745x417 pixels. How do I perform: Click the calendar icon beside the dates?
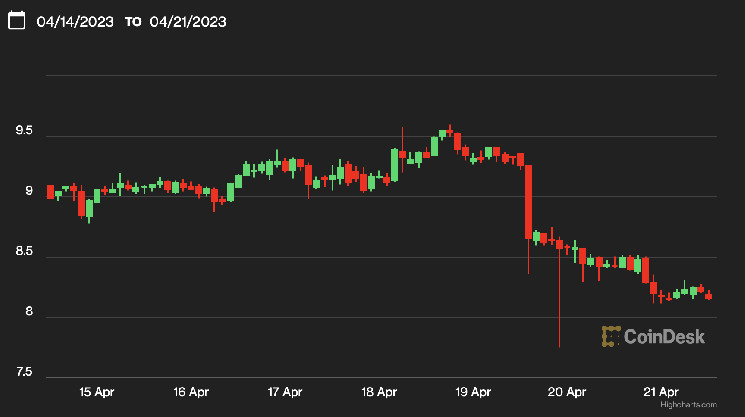point(16,21)
